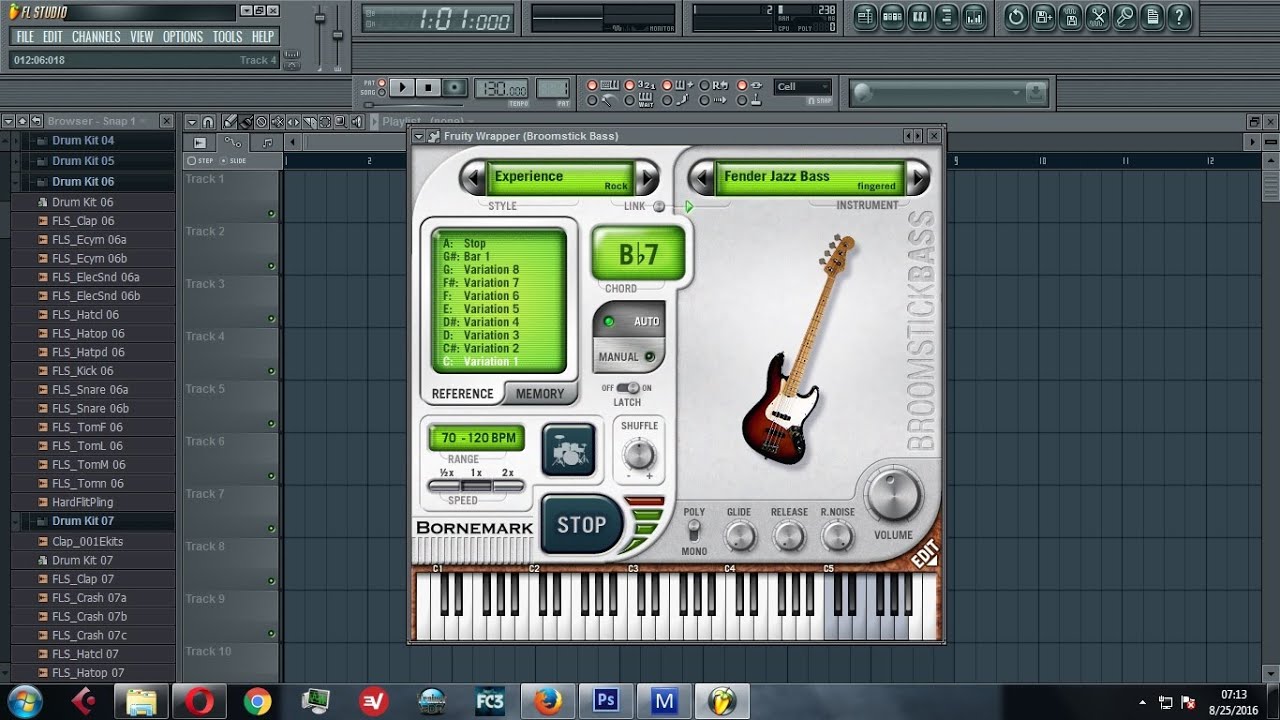This screenshot has height=720, width=1280.
Task: Toggle the LATCH off/on switch
Action: pyautogui.click(x=627, y=388)
